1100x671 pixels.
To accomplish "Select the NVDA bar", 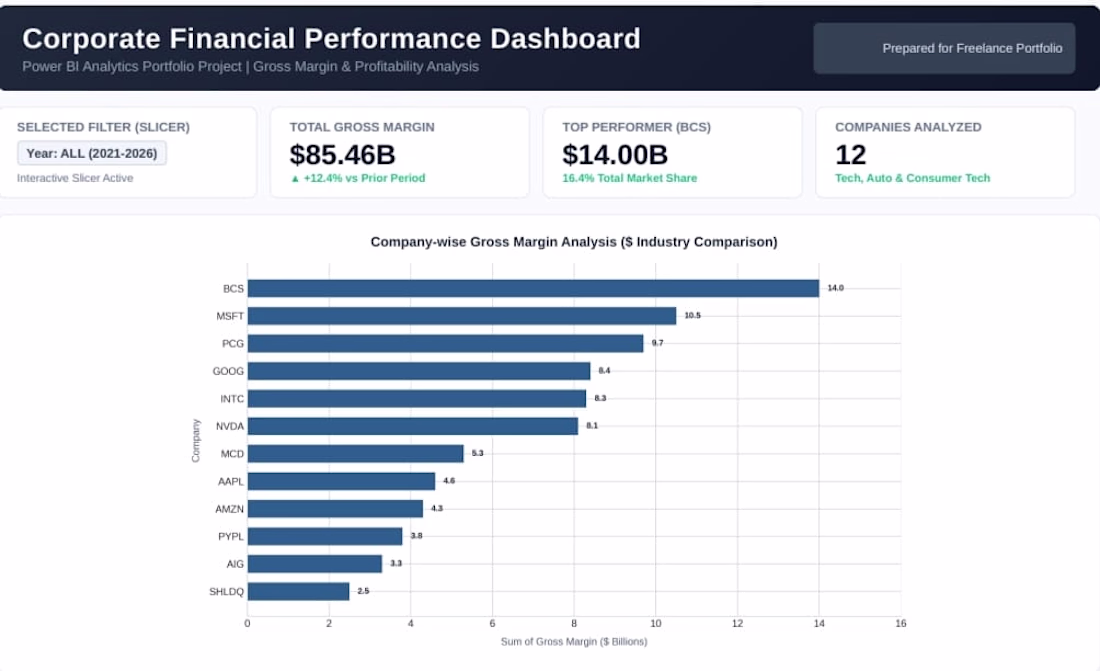I will 412,426.
